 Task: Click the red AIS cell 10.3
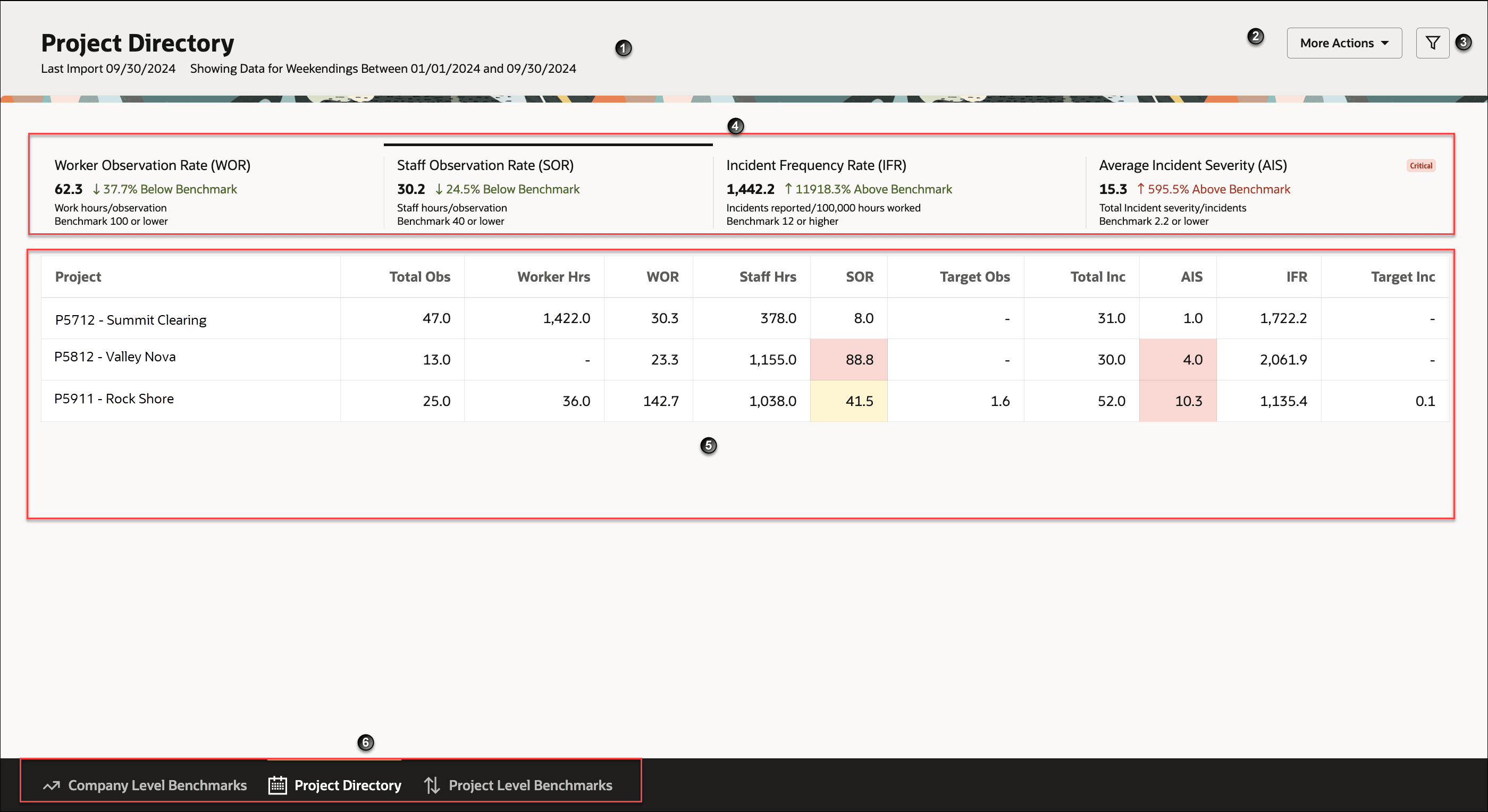[x=1178, y=401]
